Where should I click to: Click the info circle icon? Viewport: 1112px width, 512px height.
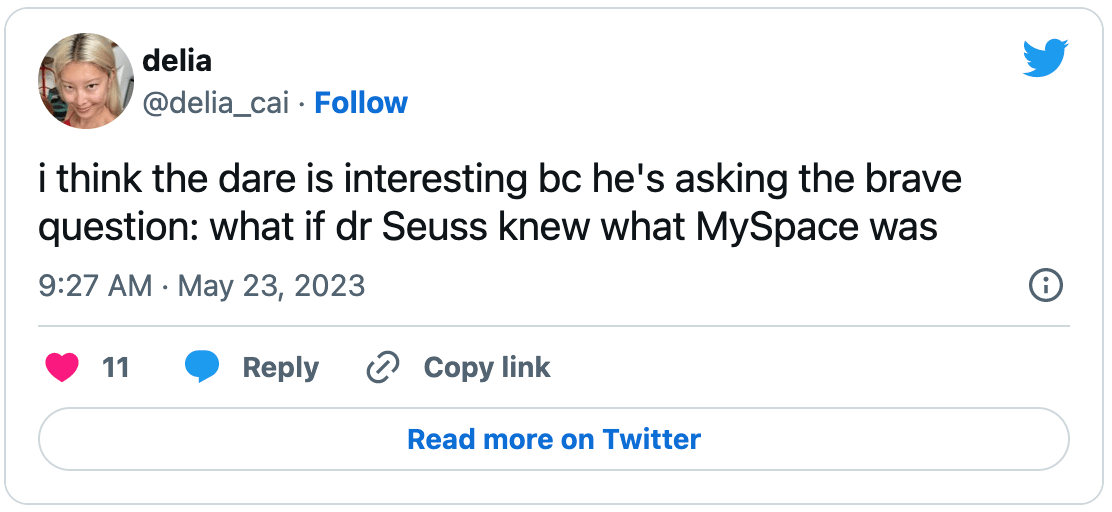pos(1045,286)
